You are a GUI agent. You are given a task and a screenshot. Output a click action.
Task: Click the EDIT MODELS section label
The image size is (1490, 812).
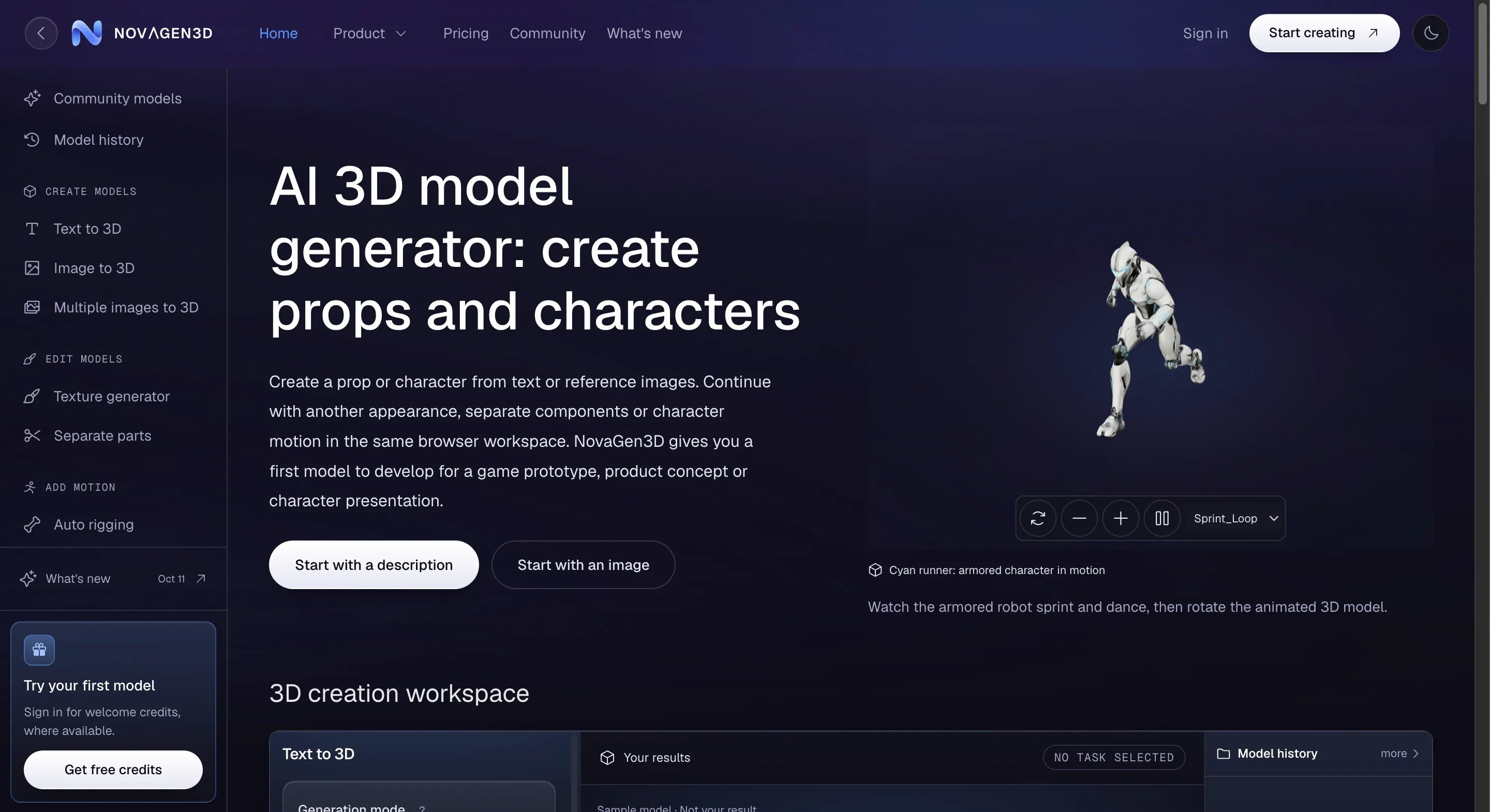(x=84, y=359)
